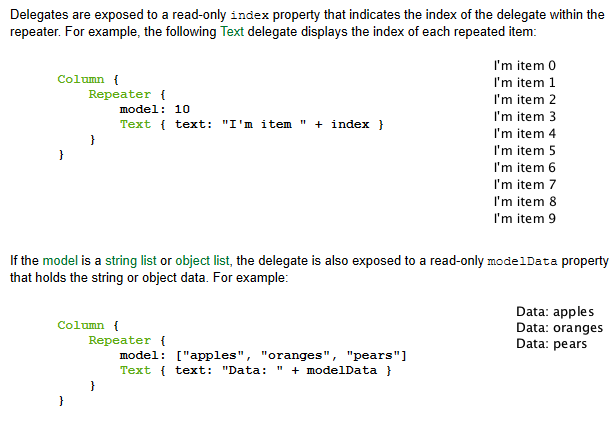Click 'model: 10' in the code
The image size is (615, 422).
[x=154, y=109]
